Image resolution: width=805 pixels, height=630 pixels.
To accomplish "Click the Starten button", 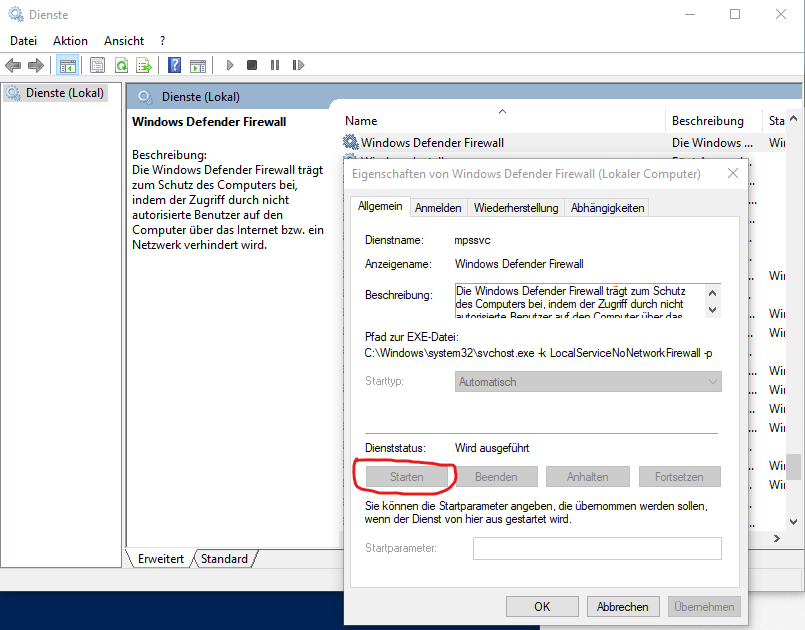I will pos(407,477).
